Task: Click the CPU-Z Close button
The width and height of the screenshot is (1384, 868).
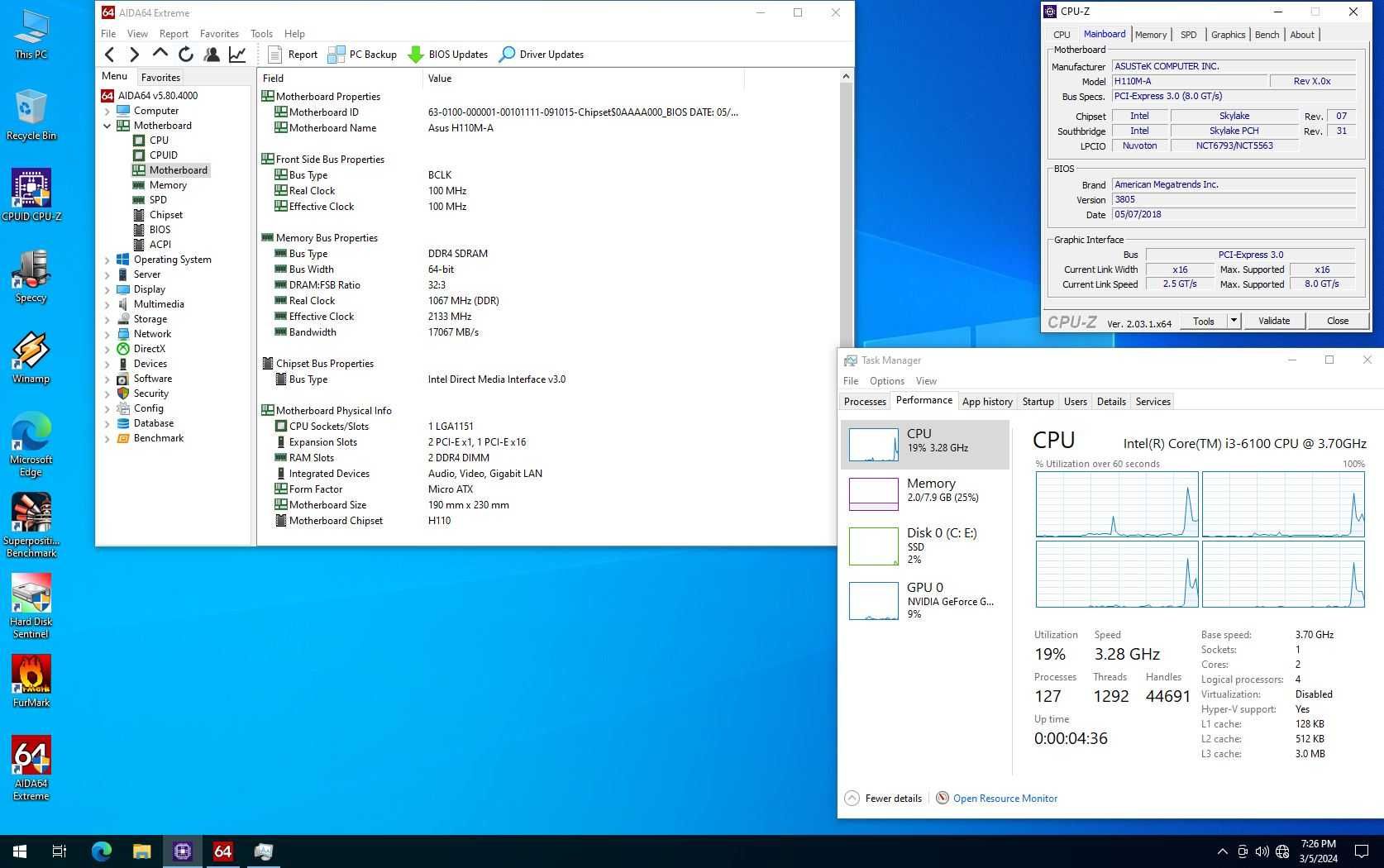Action: (1337, 321)
